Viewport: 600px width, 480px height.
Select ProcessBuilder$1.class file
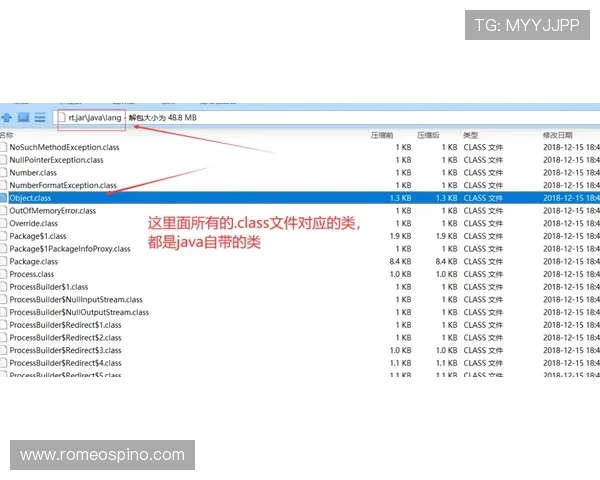pyautogui.click(x=49, y=287)
